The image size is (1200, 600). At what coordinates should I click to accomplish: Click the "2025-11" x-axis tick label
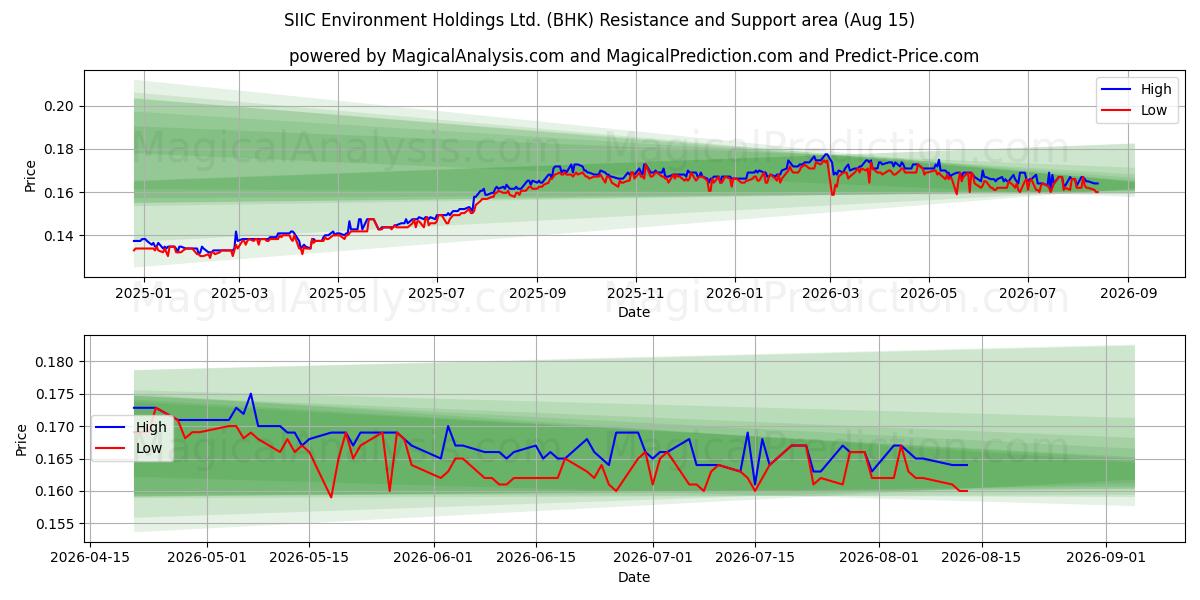(636, 293)
